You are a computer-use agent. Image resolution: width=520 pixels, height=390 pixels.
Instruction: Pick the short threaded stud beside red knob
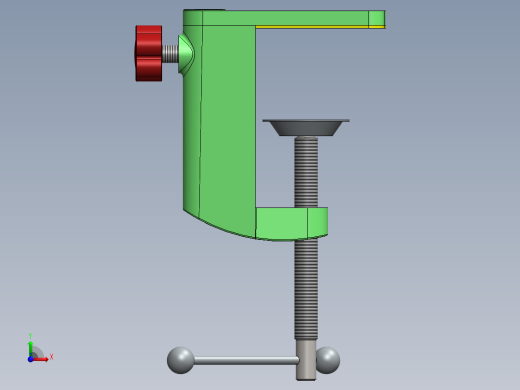[170, 54]
